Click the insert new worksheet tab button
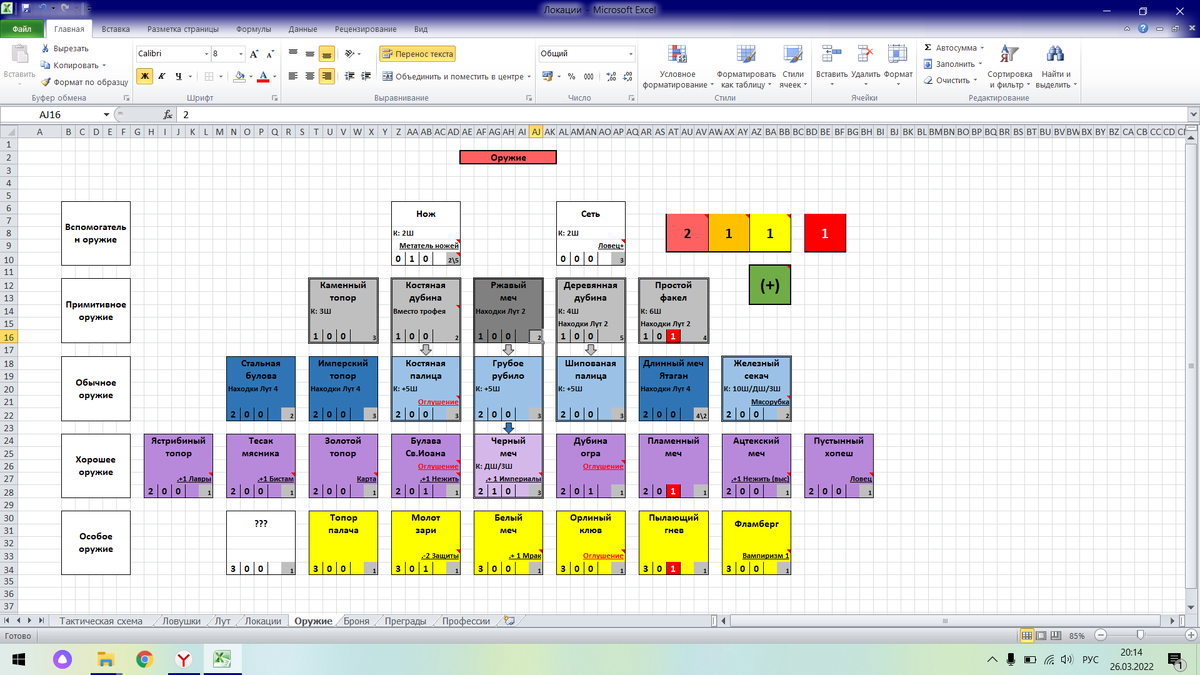 pyautogui.click(x=509, y=621)
